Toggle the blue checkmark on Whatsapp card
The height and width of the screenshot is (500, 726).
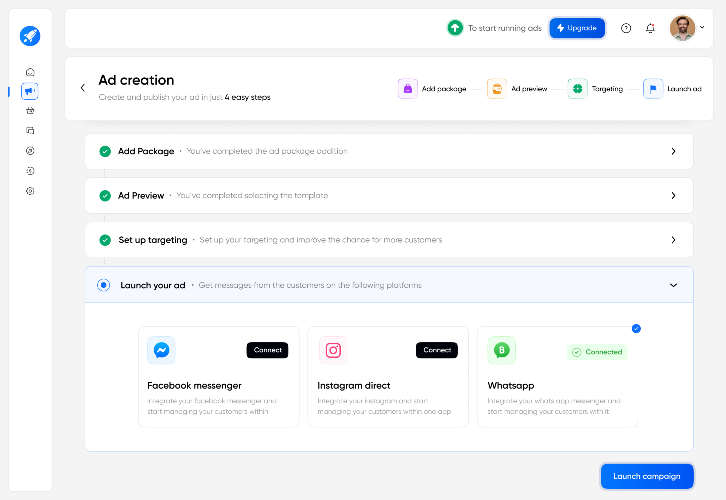click(x=636, y=329)
